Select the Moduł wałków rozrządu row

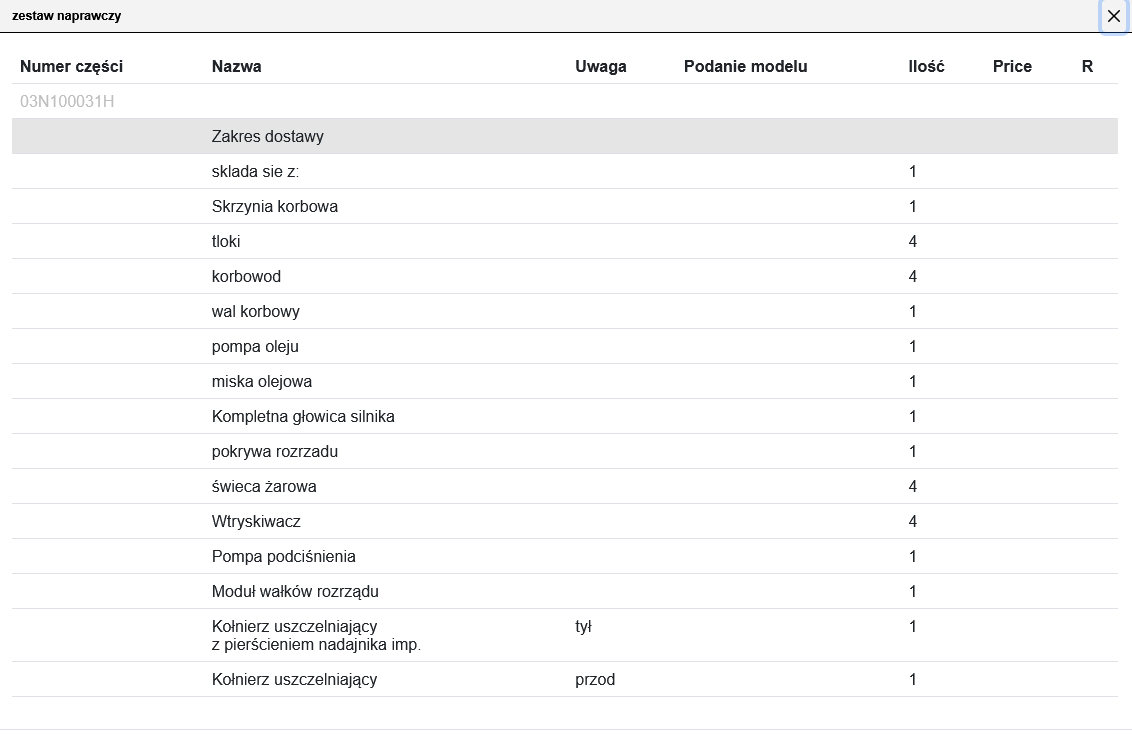tap(295, 592)
